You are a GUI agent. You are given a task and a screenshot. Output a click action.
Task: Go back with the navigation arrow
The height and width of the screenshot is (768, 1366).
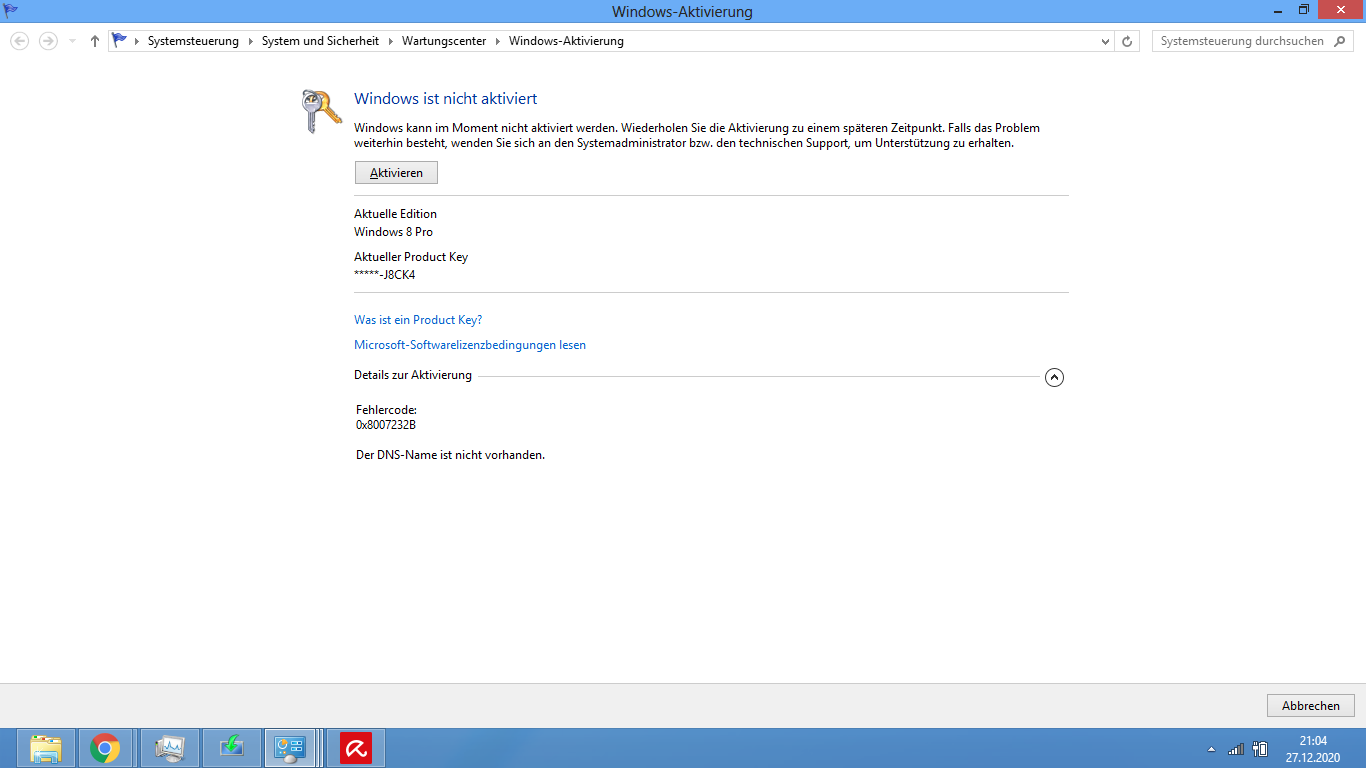(19, 41)
